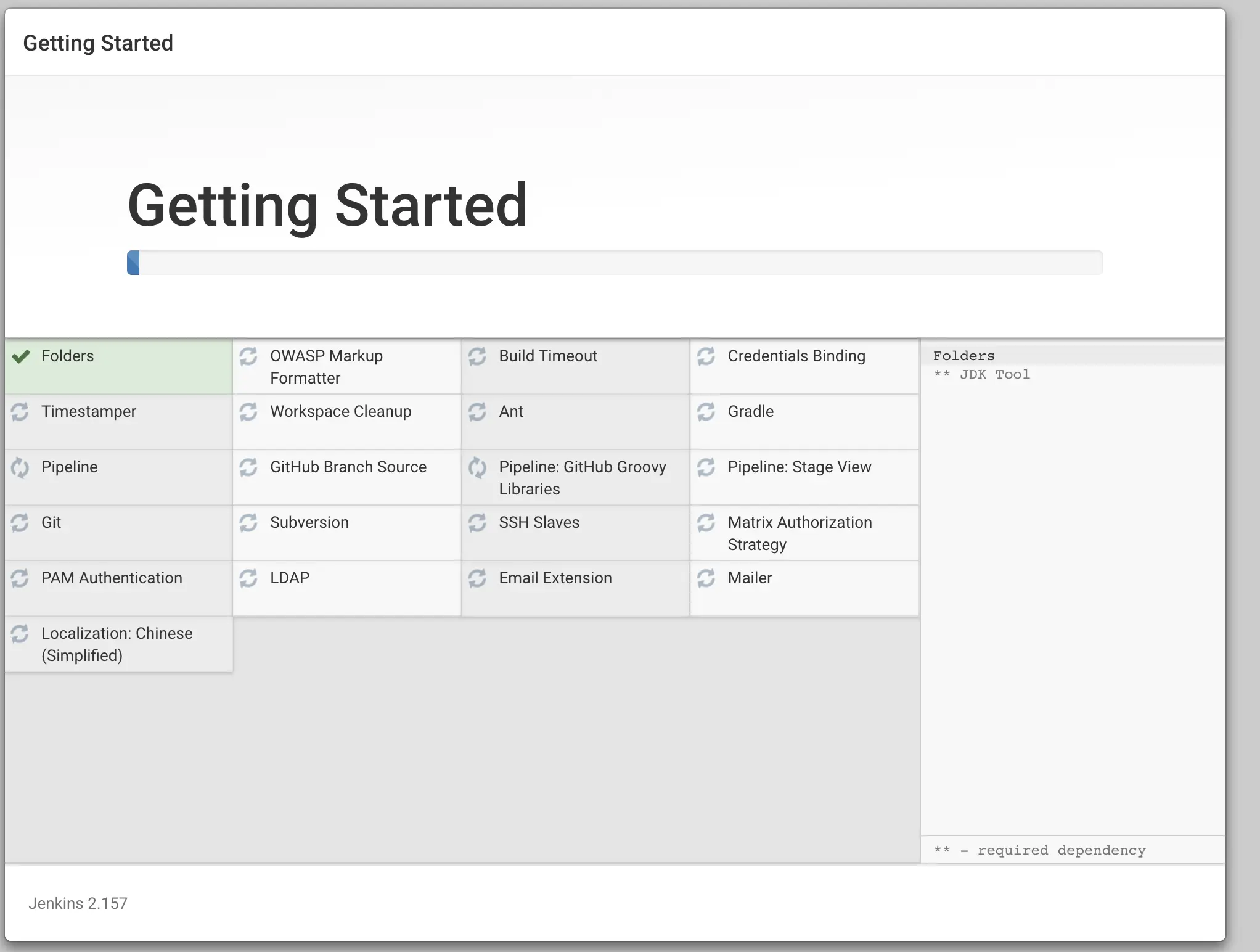The width and height of the screenshot is (1260, 952).
Task: Click the spinning icon beside Pipeline
Action: [x=20, y=467]
